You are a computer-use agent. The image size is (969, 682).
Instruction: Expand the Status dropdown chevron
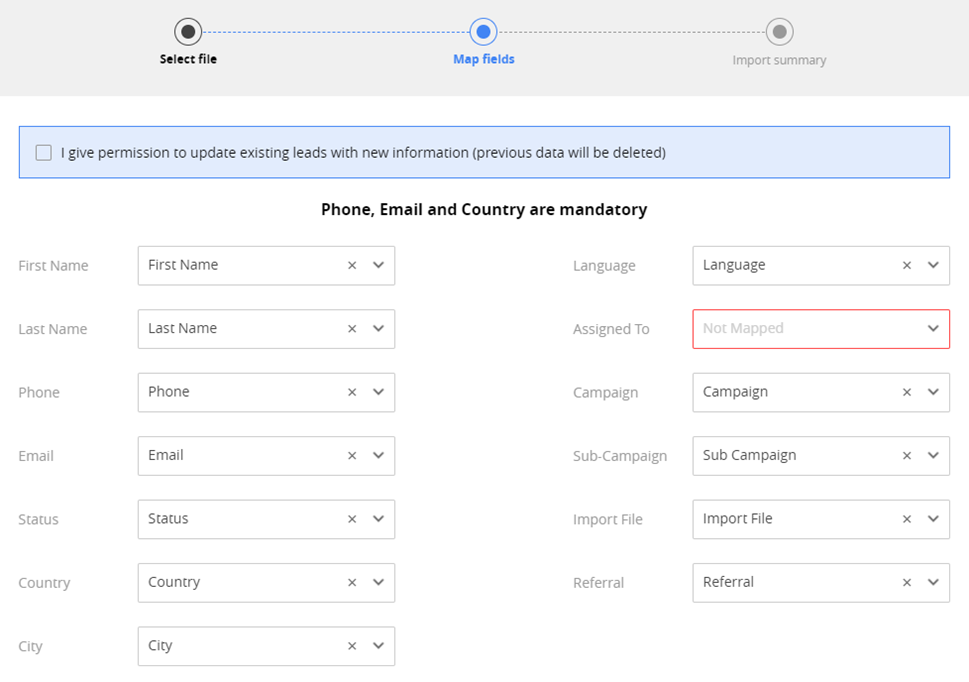(x=378, y=520)
